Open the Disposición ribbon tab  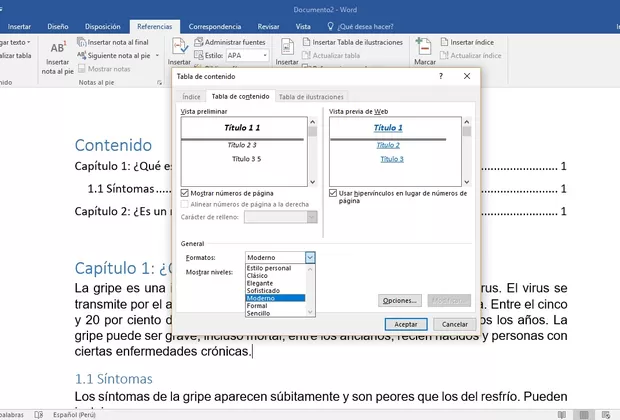pyautogui.click(x=102, y=26)
